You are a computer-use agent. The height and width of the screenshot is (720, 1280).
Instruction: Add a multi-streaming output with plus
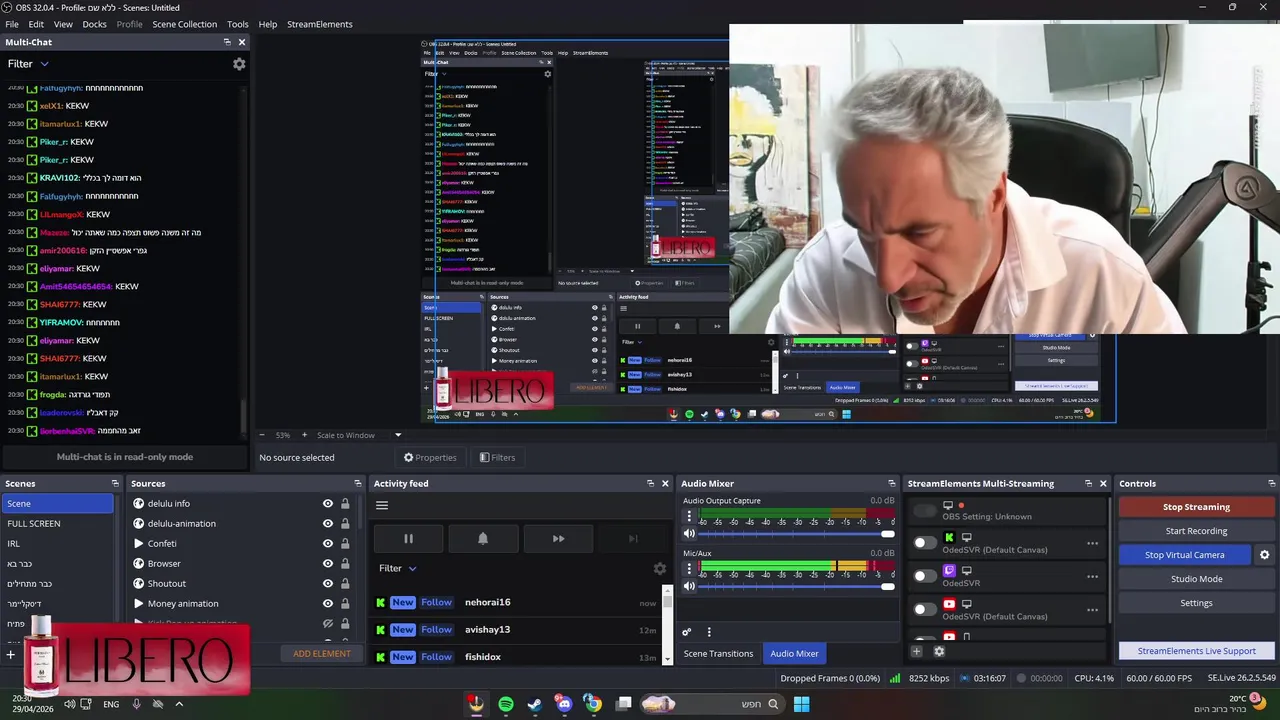click(916, 651)
